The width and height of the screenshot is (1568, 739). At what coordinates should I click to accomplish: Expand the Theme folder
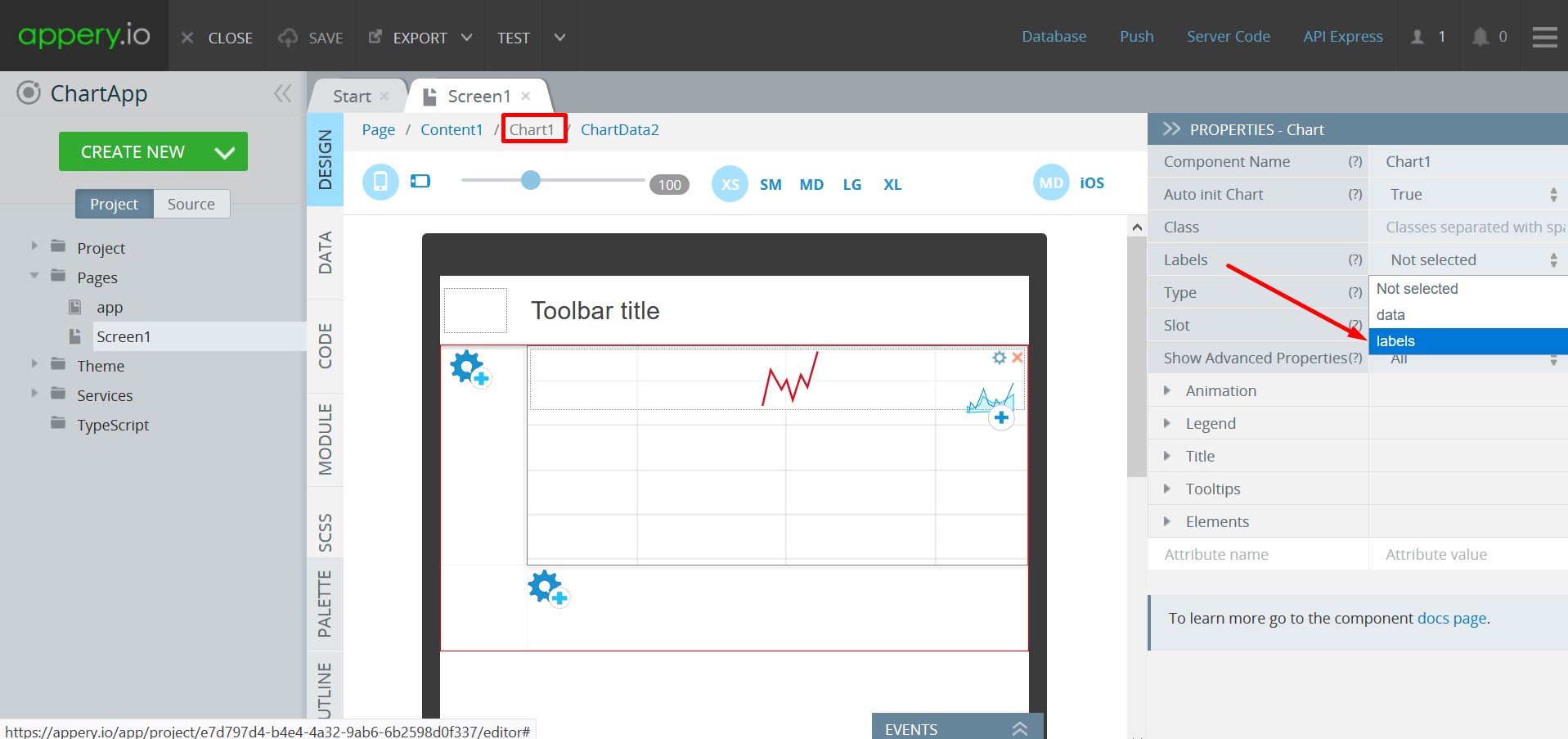pos(34,363)
